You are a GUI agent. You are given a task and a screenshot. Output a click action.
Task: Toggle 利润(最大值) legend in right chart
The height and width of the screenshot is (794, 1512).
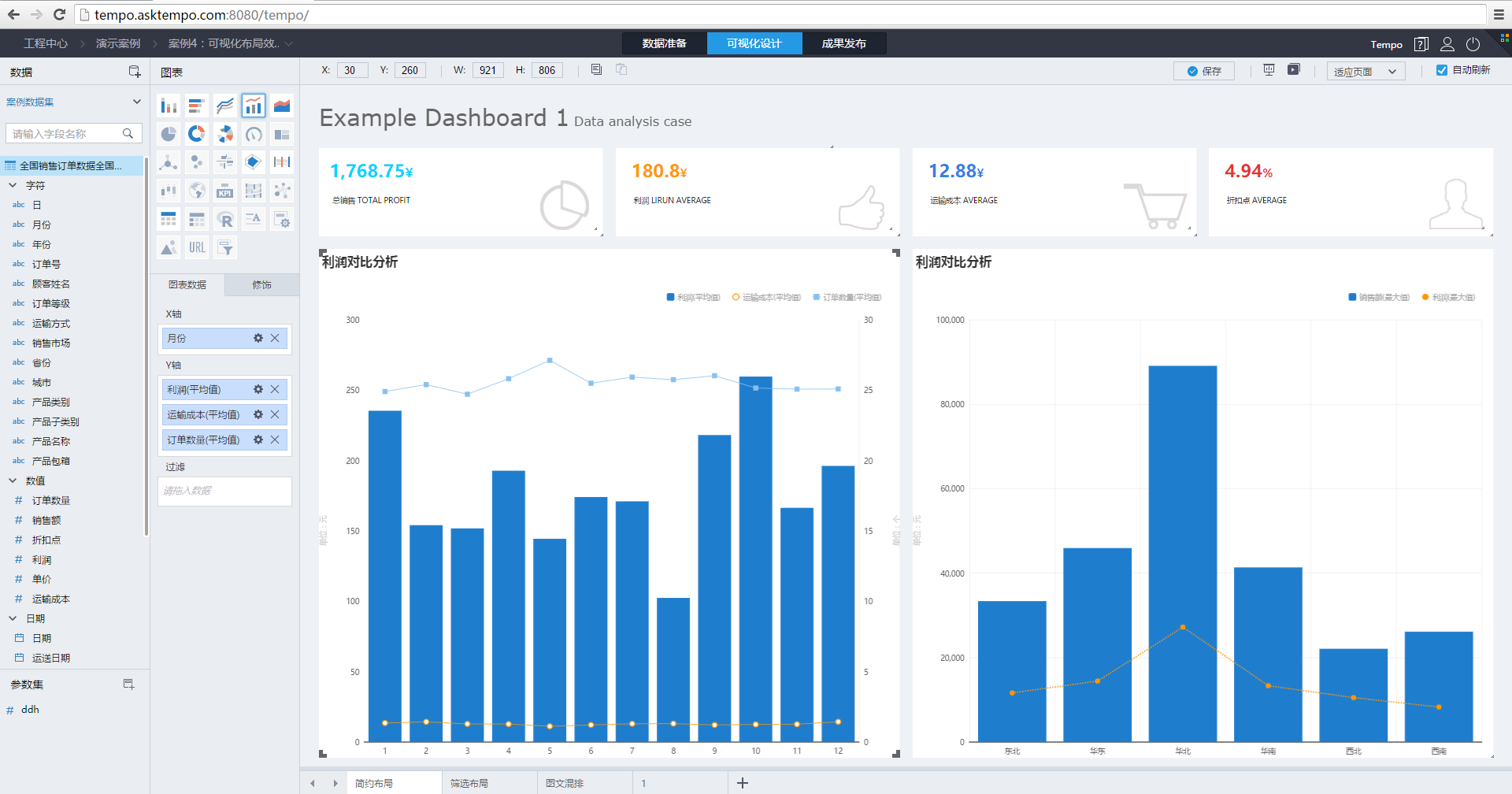tap(1448, 297)
